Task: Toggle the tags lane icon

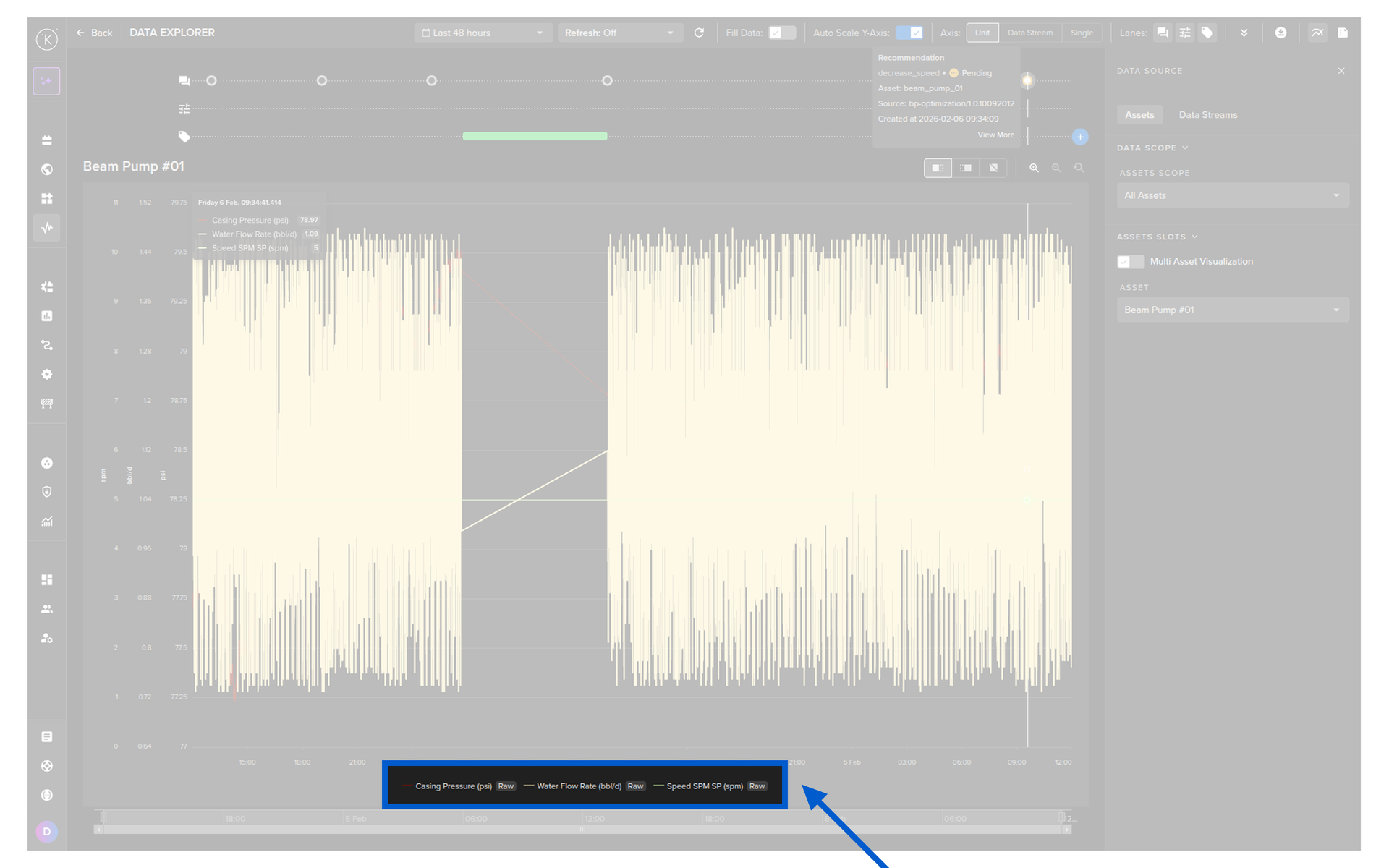Action: pos(1207,33)
